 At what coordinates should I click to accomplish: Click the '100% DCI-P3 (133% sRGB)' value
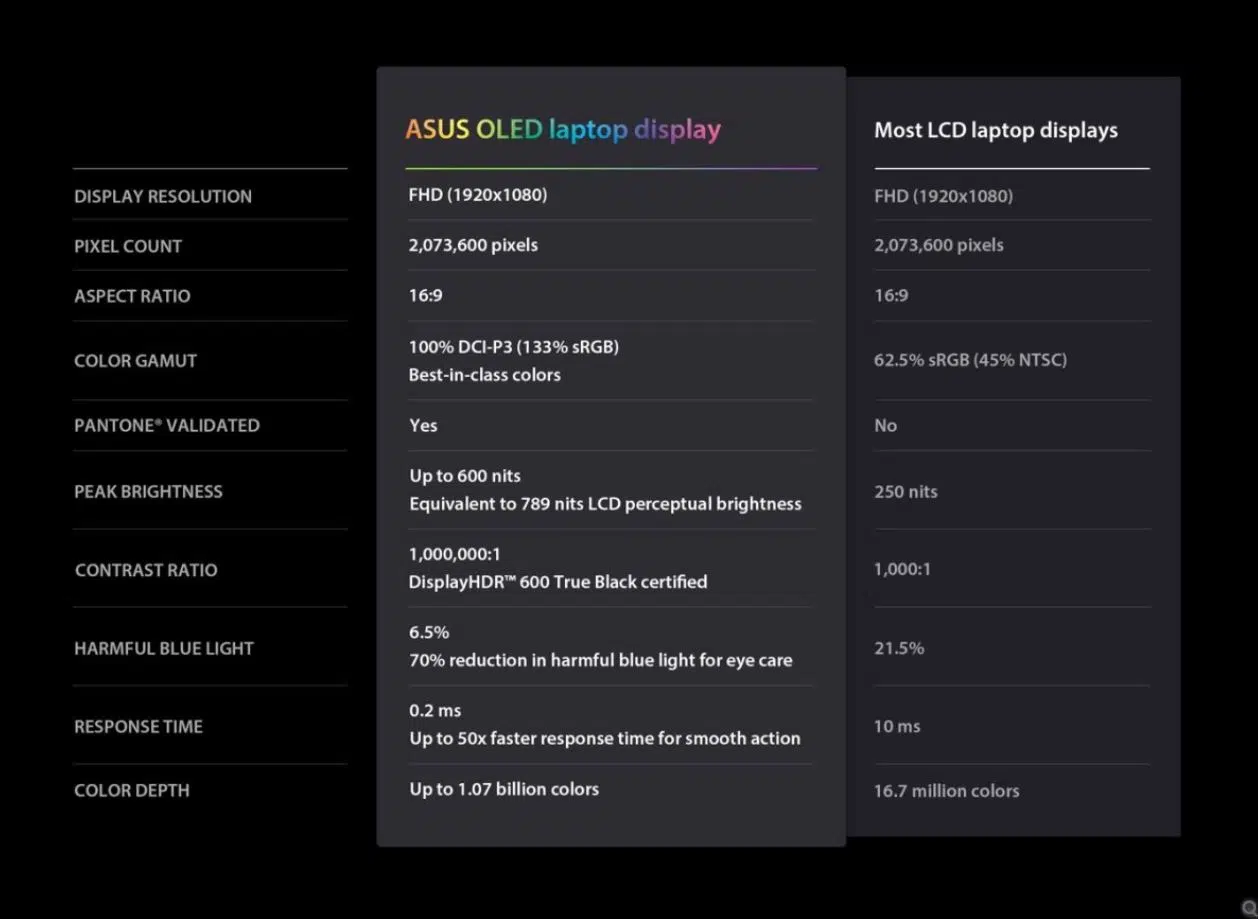[x=514, y=347]
